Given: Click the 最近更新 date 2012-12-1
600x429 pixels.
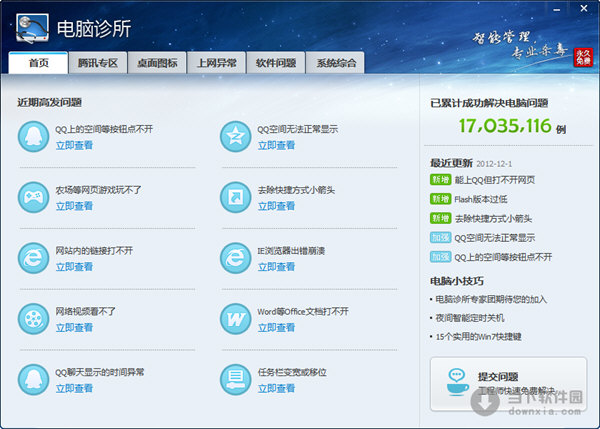Looking at the screenshot, I should [x=494, y=164].
